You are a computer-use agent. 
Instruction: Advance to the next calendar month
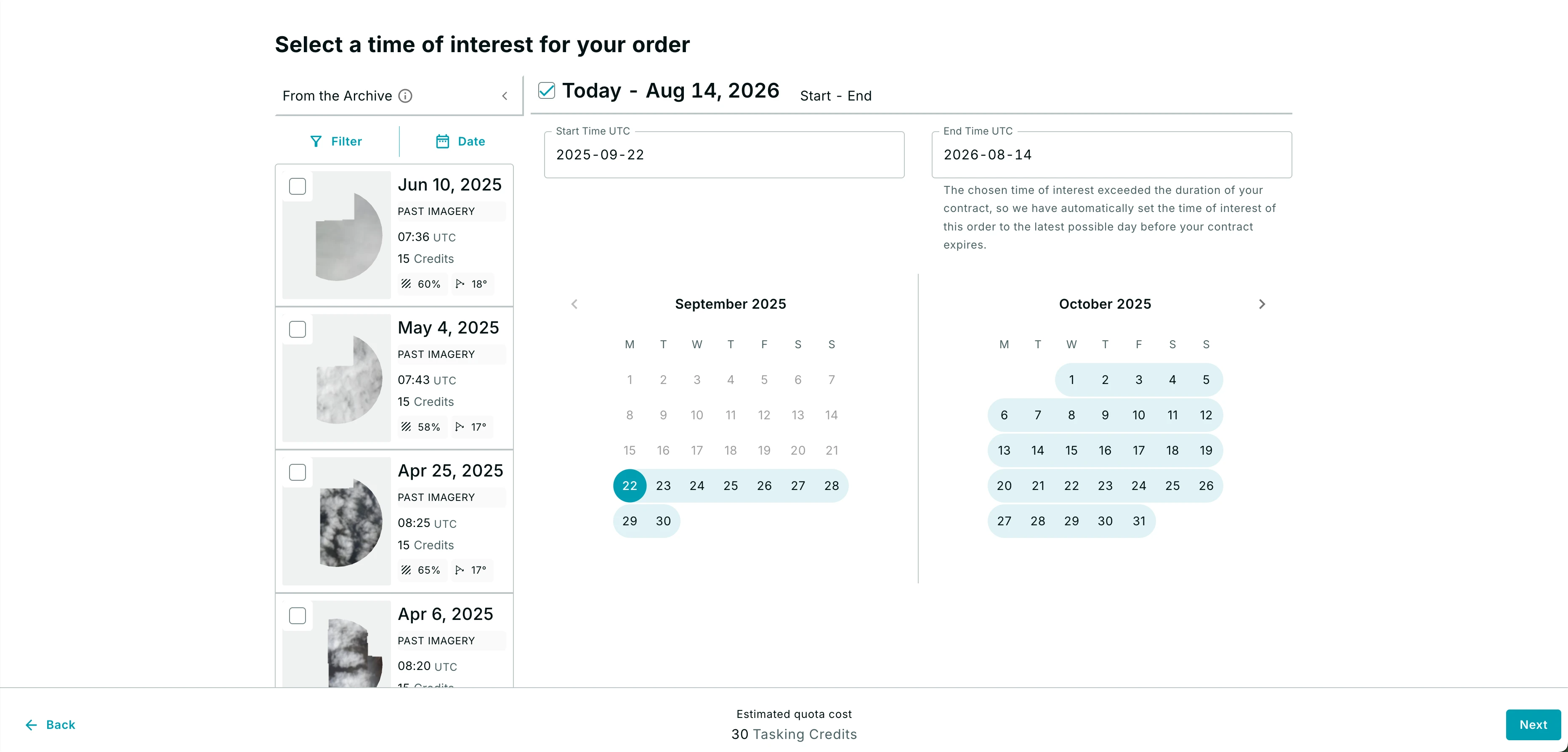[x=1262, y=304]
